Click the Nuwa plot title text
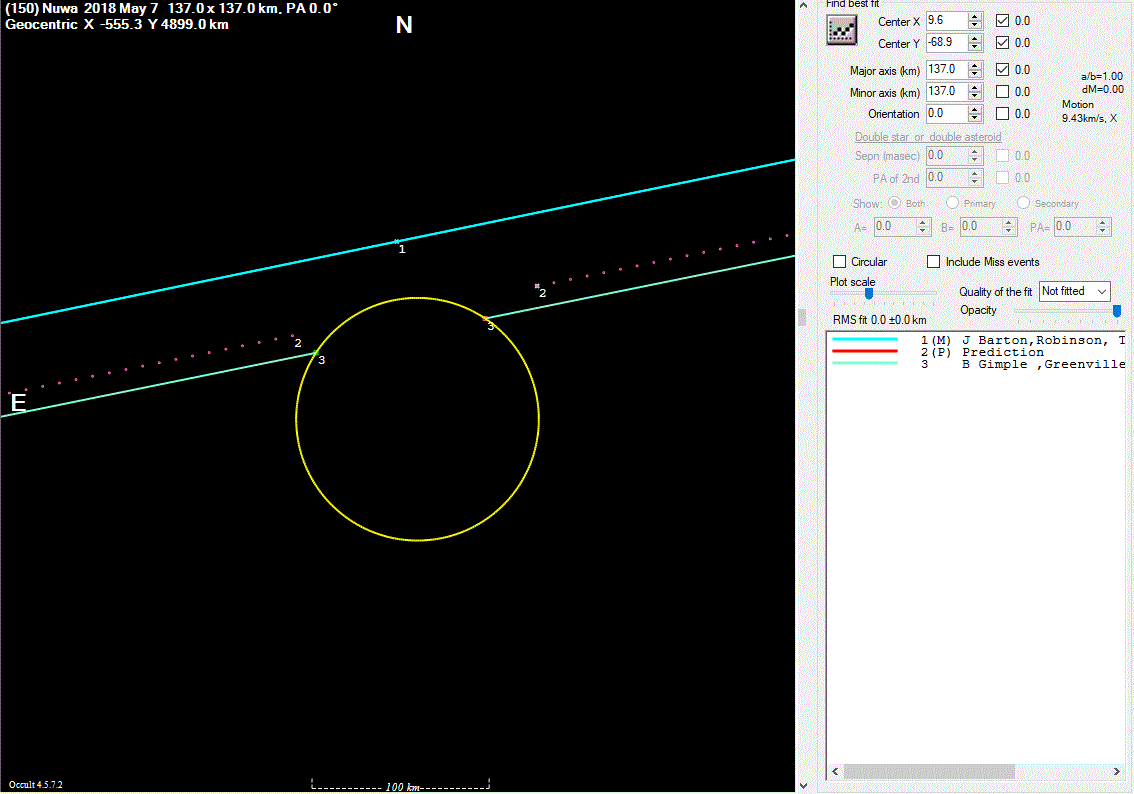Image resolution: width=1134 pixels, height=794 pixels. click(171, 9)
